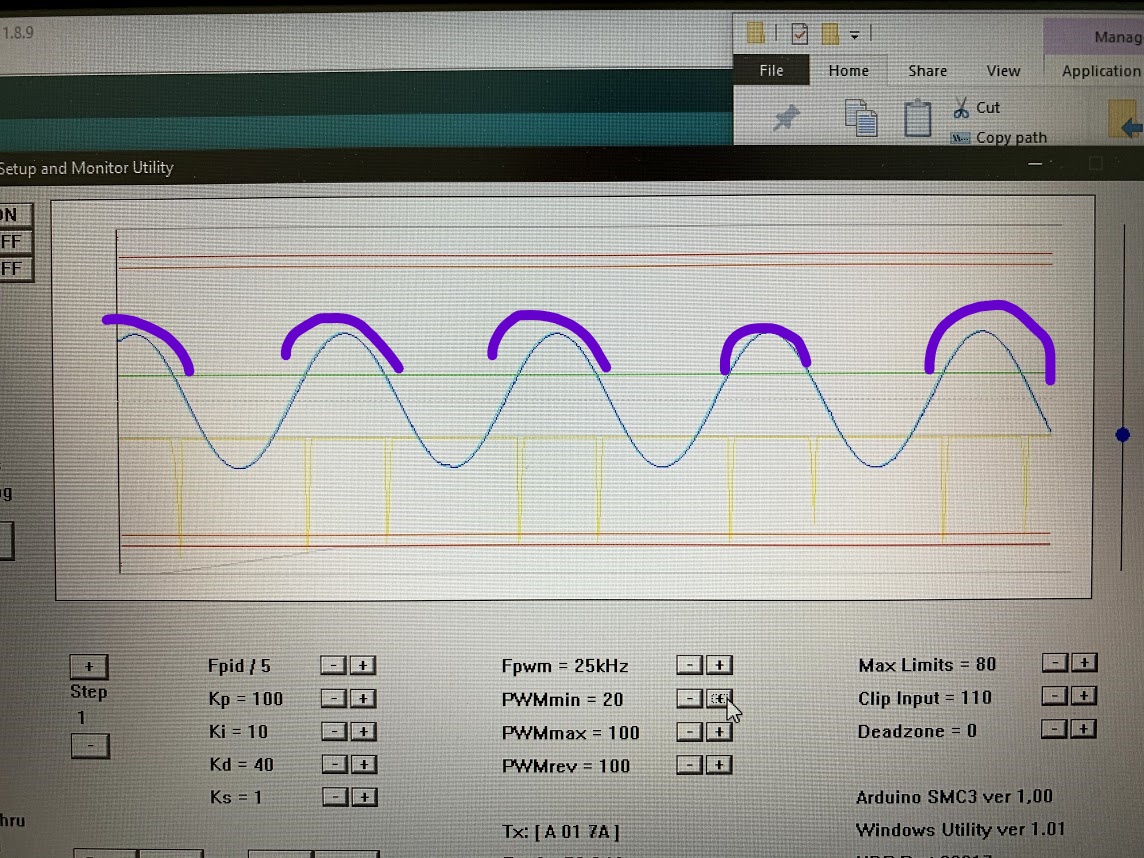Click the 'Windows Utility ver 1.01' text
The height and width of the screenshot is (858, 1144).
(x=960, y=830)
